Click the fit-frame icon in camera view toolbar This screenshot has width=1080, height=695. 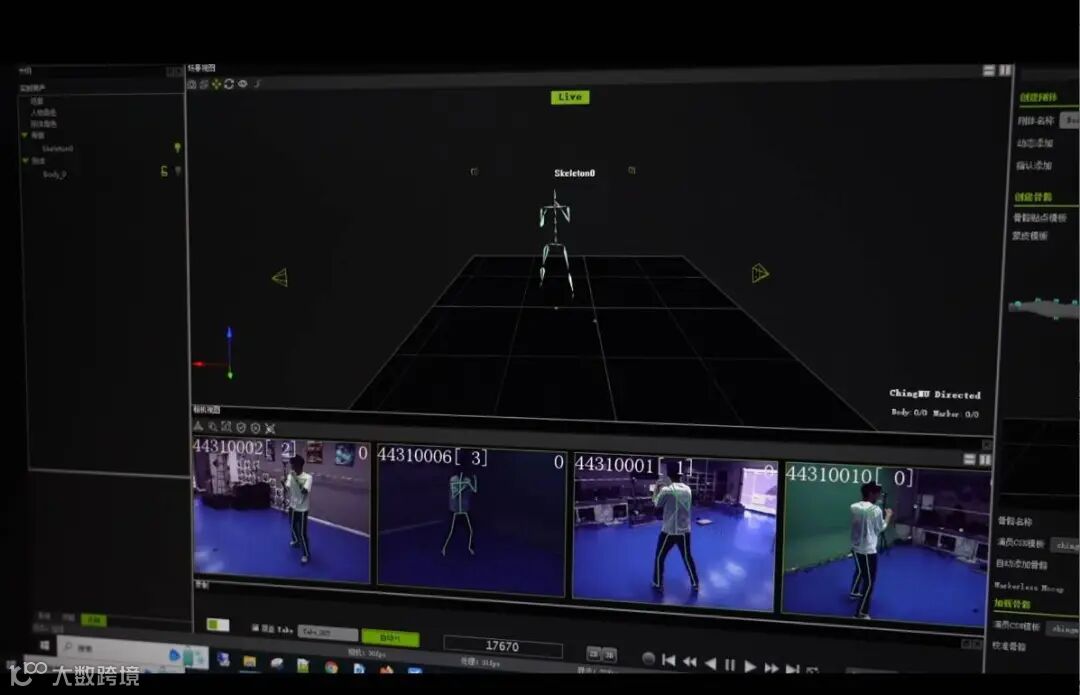[227, 427]
